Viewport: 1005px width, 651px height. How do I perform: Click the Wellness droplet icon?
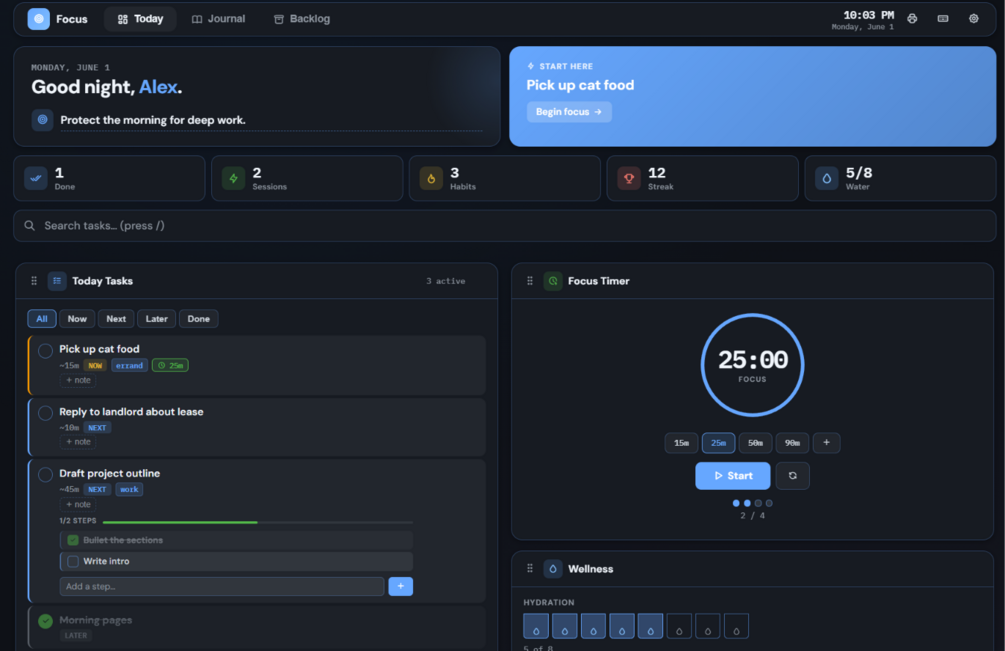[552, 568]
